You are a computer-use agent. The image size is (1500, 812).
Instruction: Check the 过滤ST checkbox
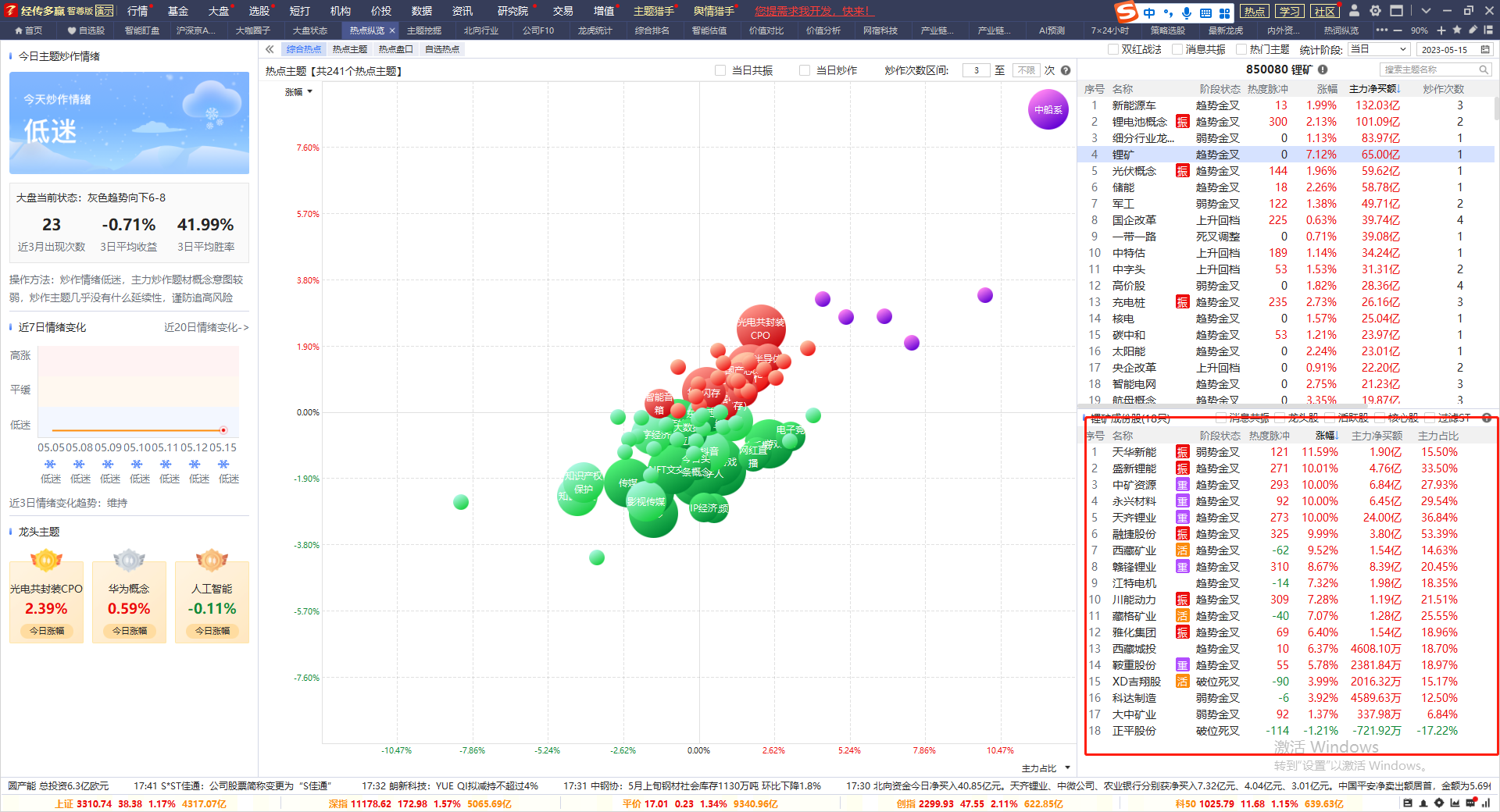pyautogui.click(x=1430, y=418)
